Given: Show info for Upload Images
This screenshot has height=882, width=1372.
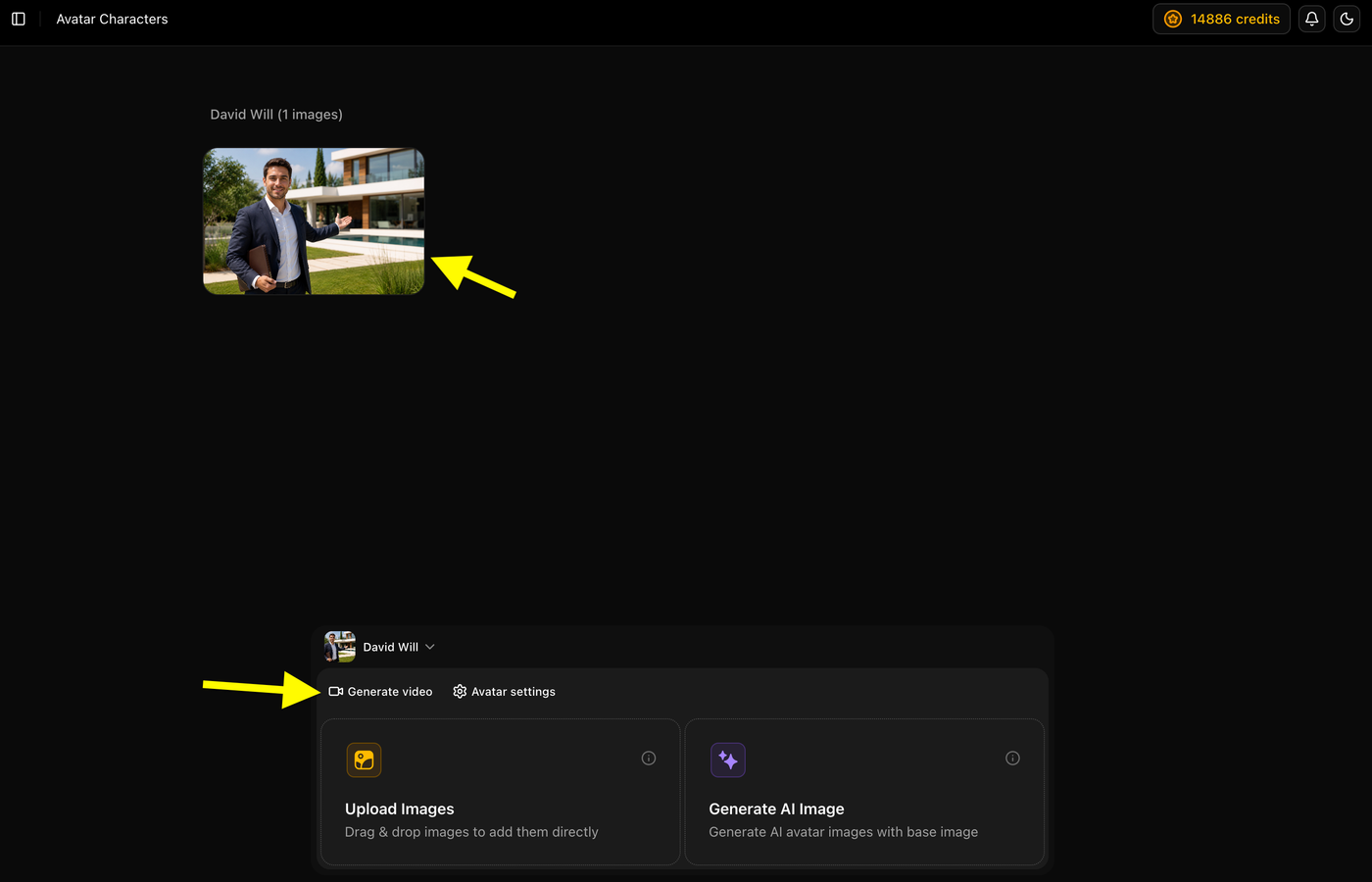Looking at the screenshot, I should [x=649, y=758].
